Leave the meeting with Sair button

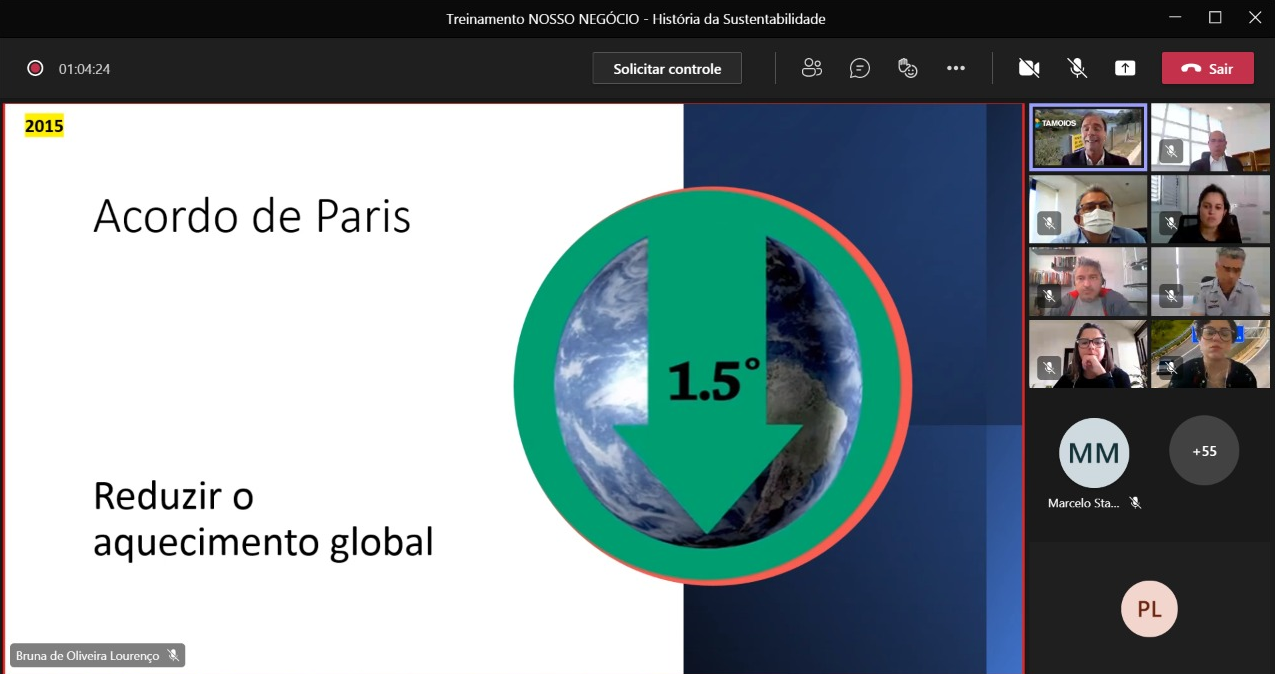click(x=1207, y=68)
